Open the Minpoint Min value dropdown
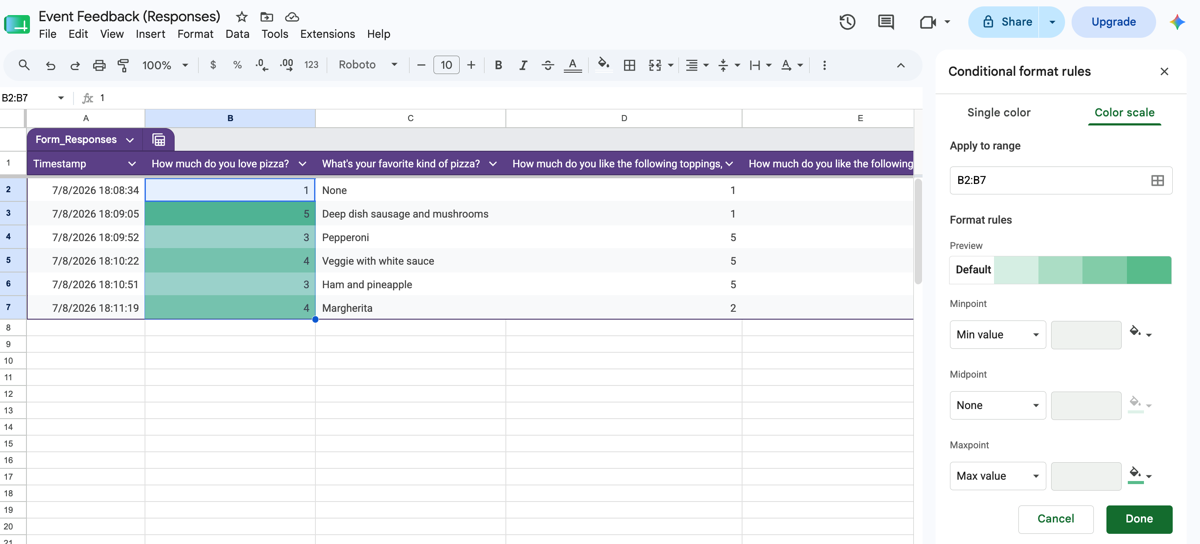The image size is (1200, 544). [998, 335]
